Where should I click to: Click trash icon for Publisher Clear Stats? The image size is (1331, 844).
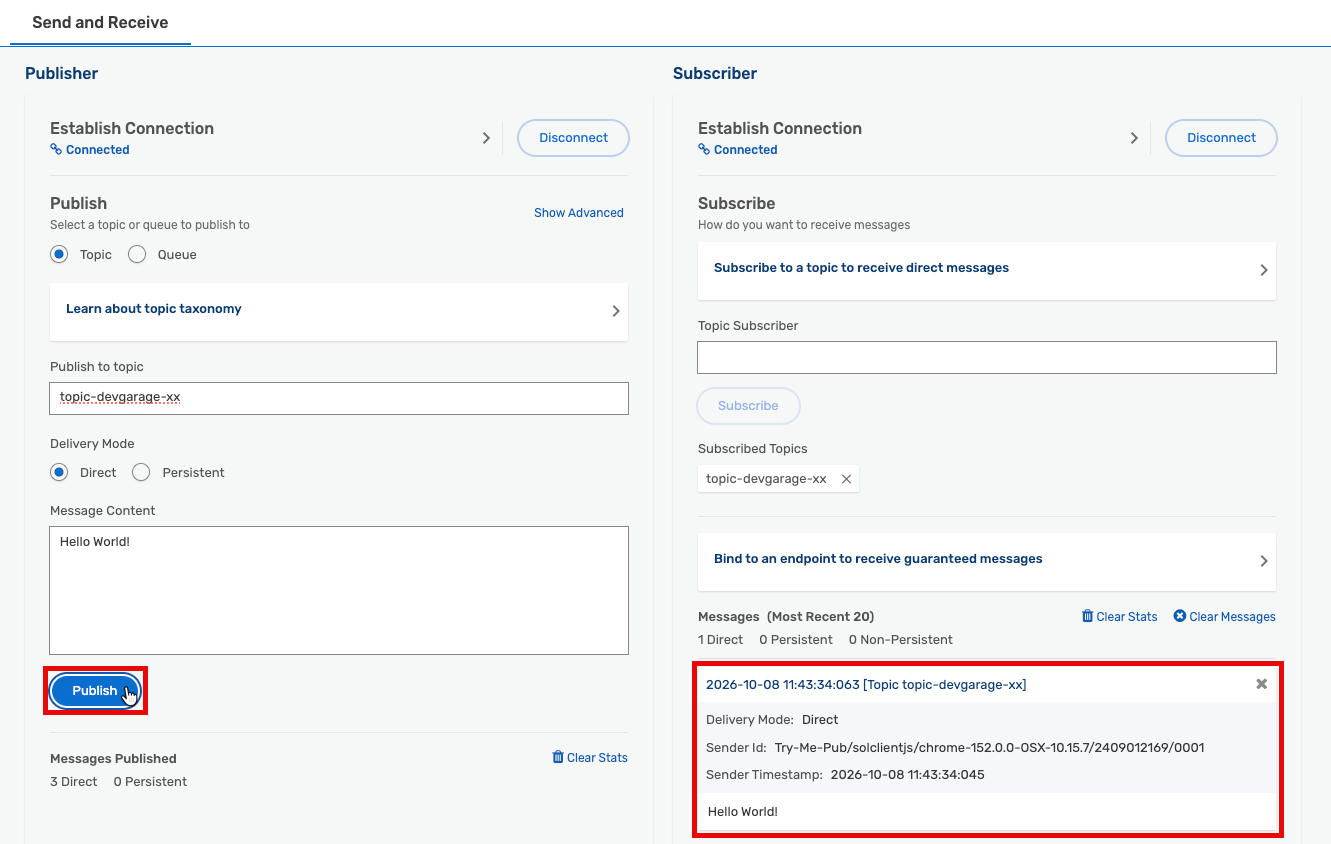558,757
